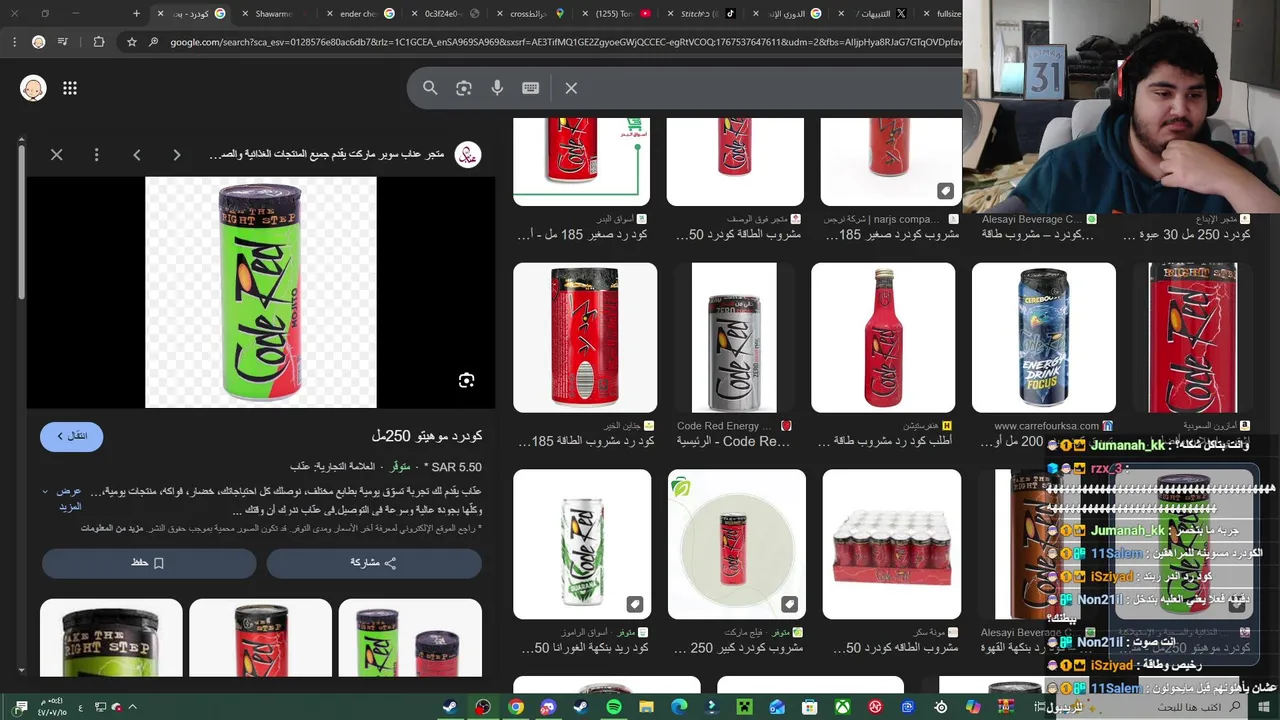Image resolution: width=1280 pixels, height=720 pixels.
Task: Open the black-top red Code Red can image
Action: pyautogui.click(x=585, y=338)
